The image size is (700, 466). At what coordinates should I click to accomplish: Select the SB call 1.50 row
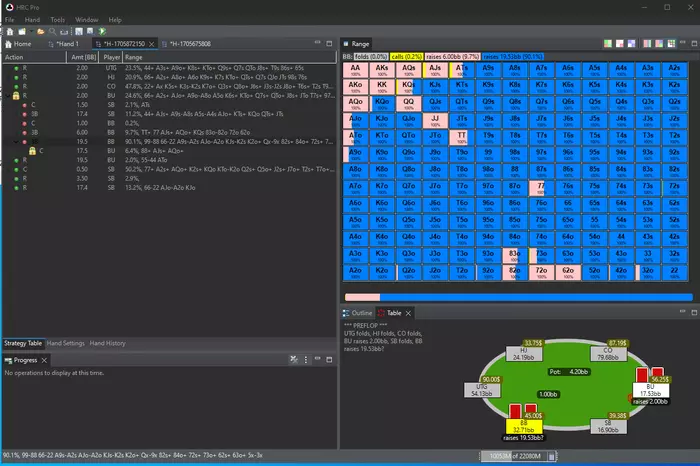click(x=169, y=105)
